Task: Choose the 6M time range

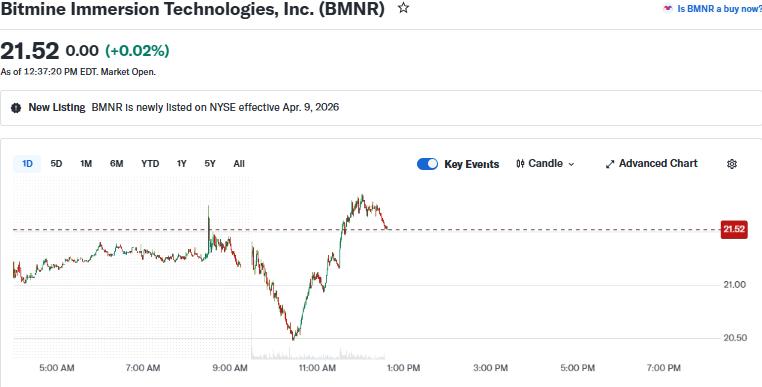Action: click(117, 164)
